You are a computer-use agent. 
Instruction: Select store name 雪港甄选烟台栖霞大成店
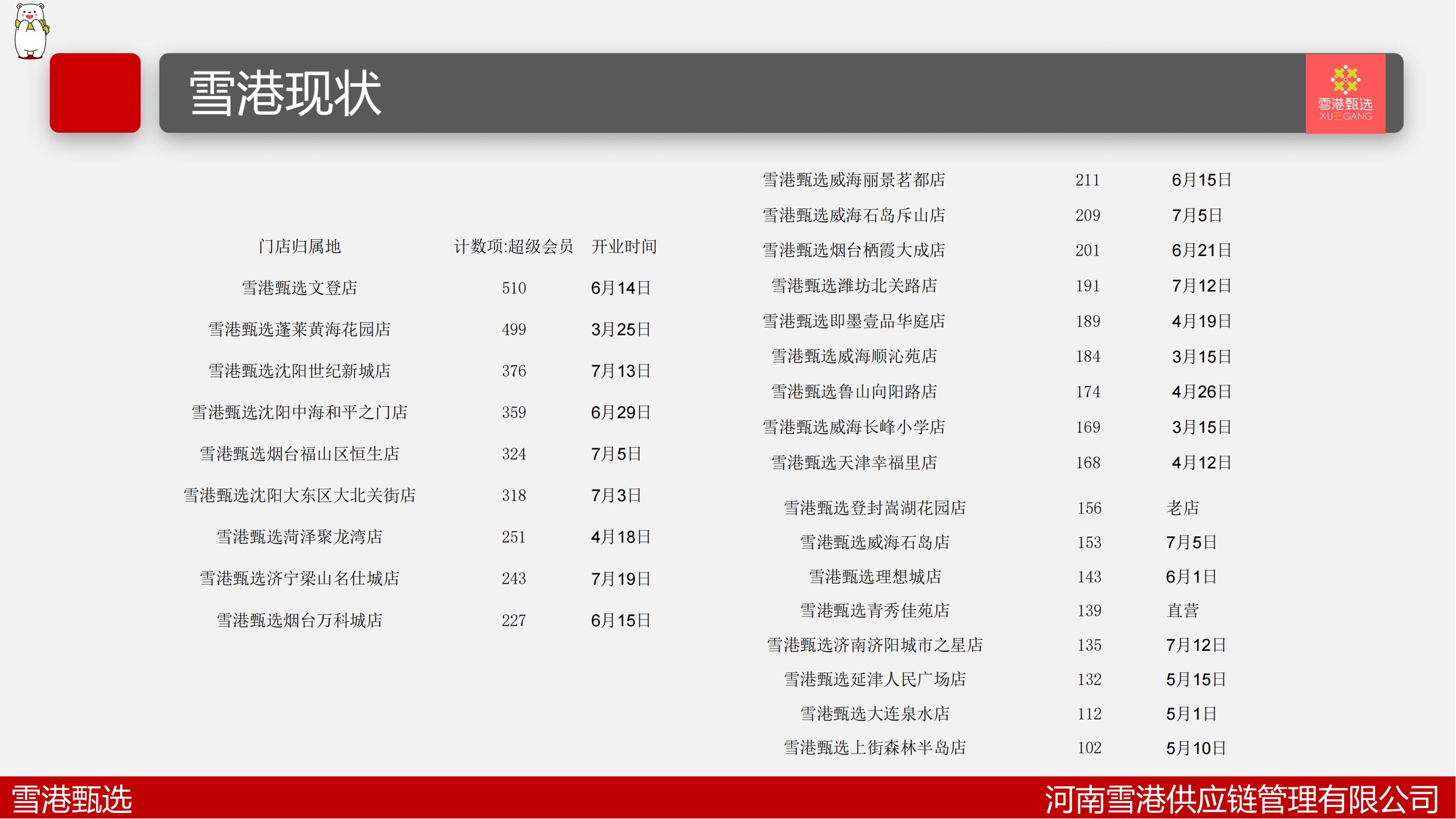[x=853, y=250]
